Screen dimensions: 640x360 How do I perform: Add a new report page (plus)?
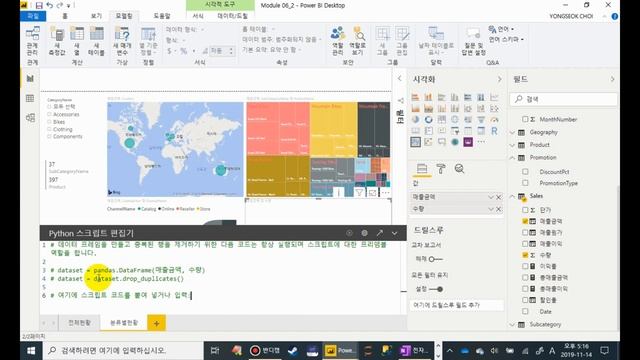(x=156, y=323)
